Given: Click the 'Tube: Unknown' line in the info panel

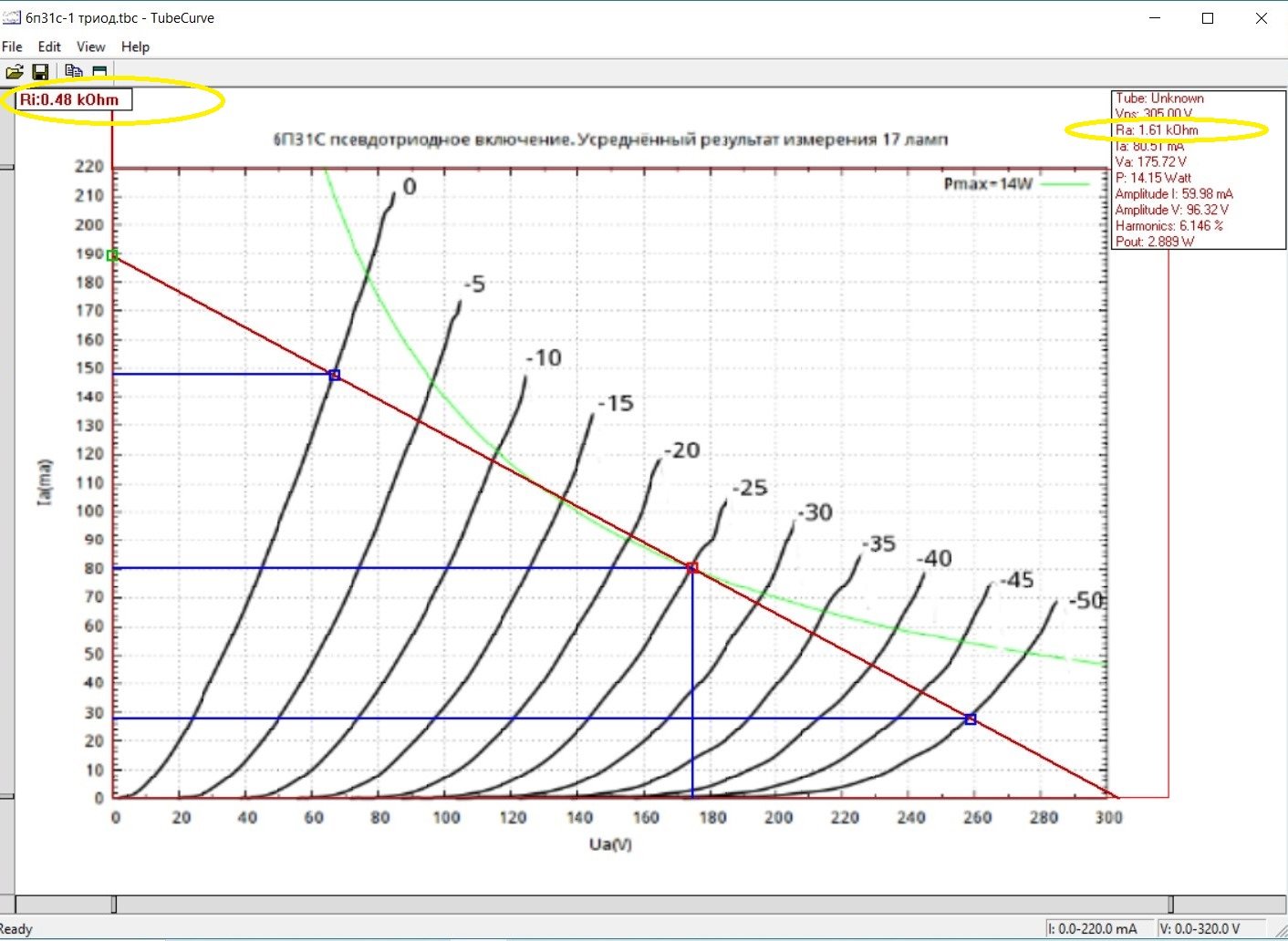Looking at the screenshot, I should [x=1159, y=98].
